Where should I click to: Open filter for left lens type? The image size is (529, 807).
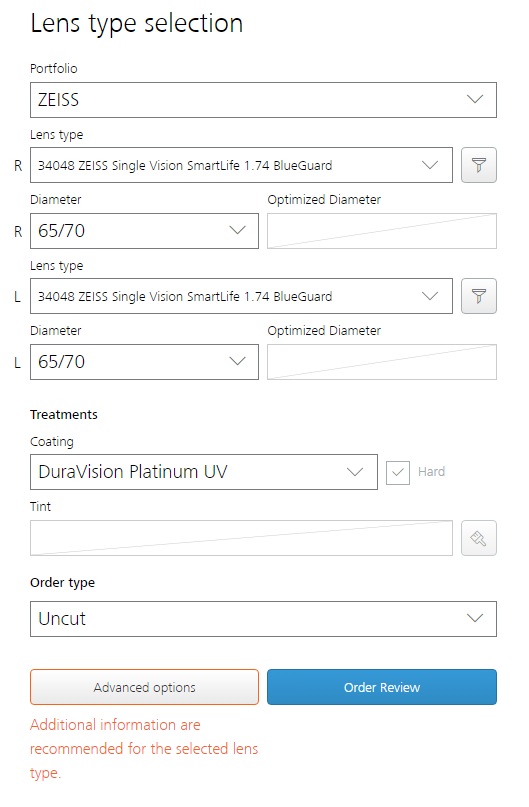pos(479,296)
